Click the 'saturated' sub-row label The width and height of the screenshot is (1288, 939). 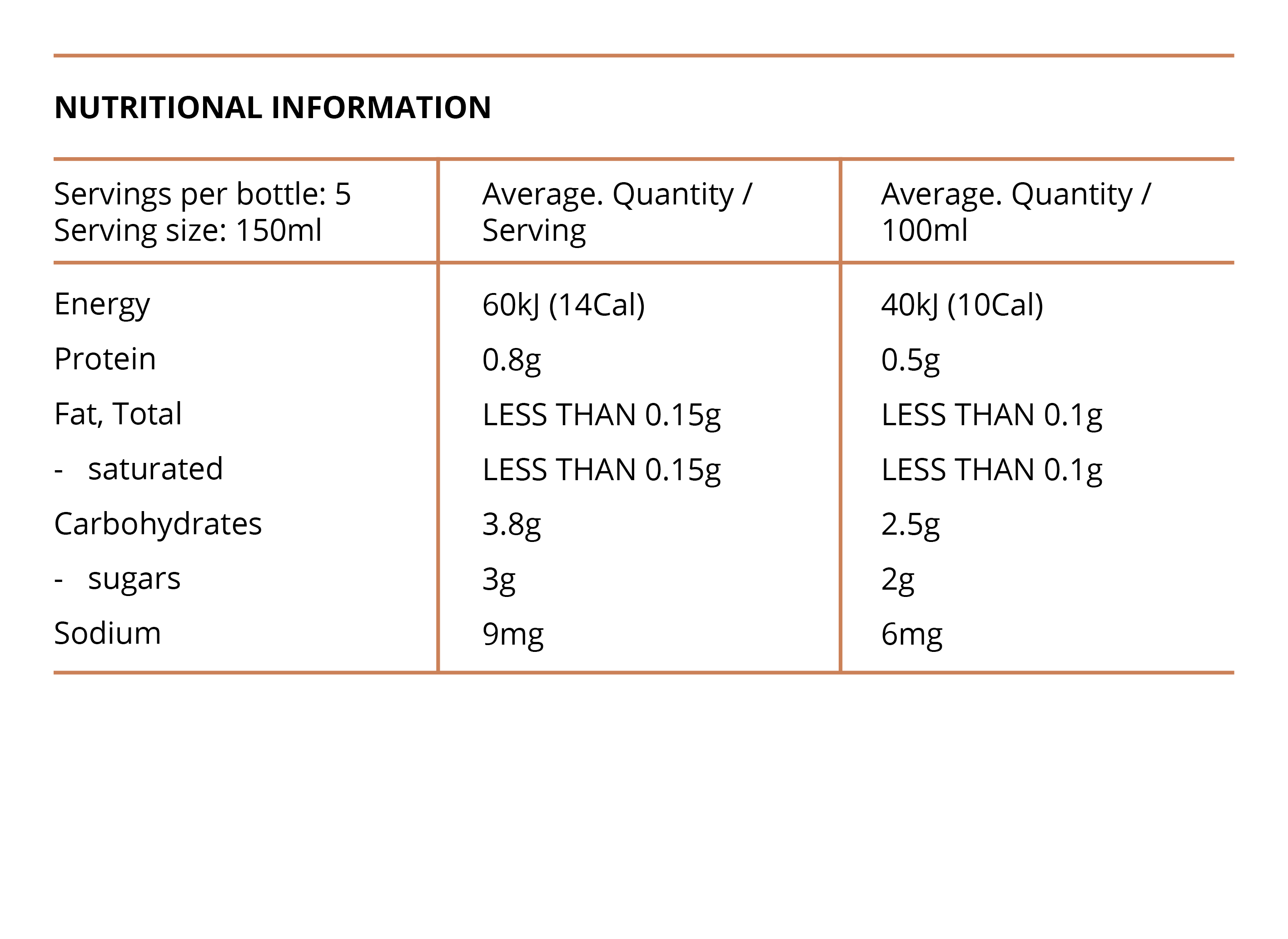(155, 469)
